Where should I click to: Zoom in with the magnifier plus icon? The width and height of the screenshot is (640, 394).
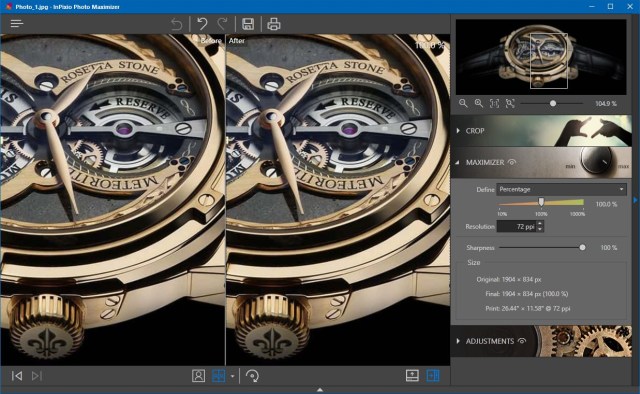click(478, 103)
